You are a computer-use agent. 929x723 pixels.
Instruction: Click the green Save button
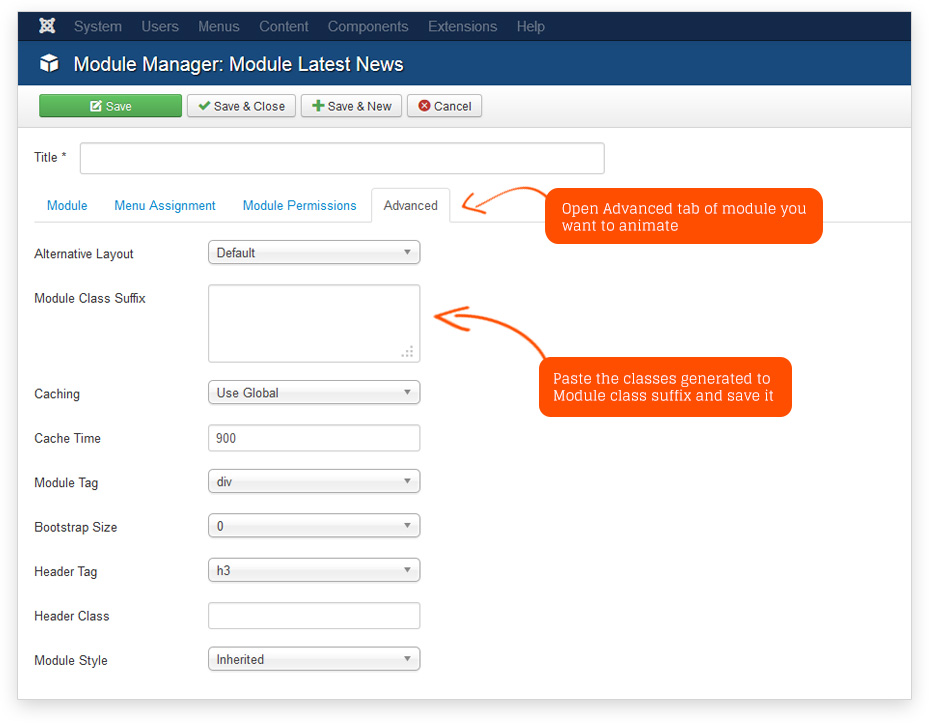tap(110, 106)
